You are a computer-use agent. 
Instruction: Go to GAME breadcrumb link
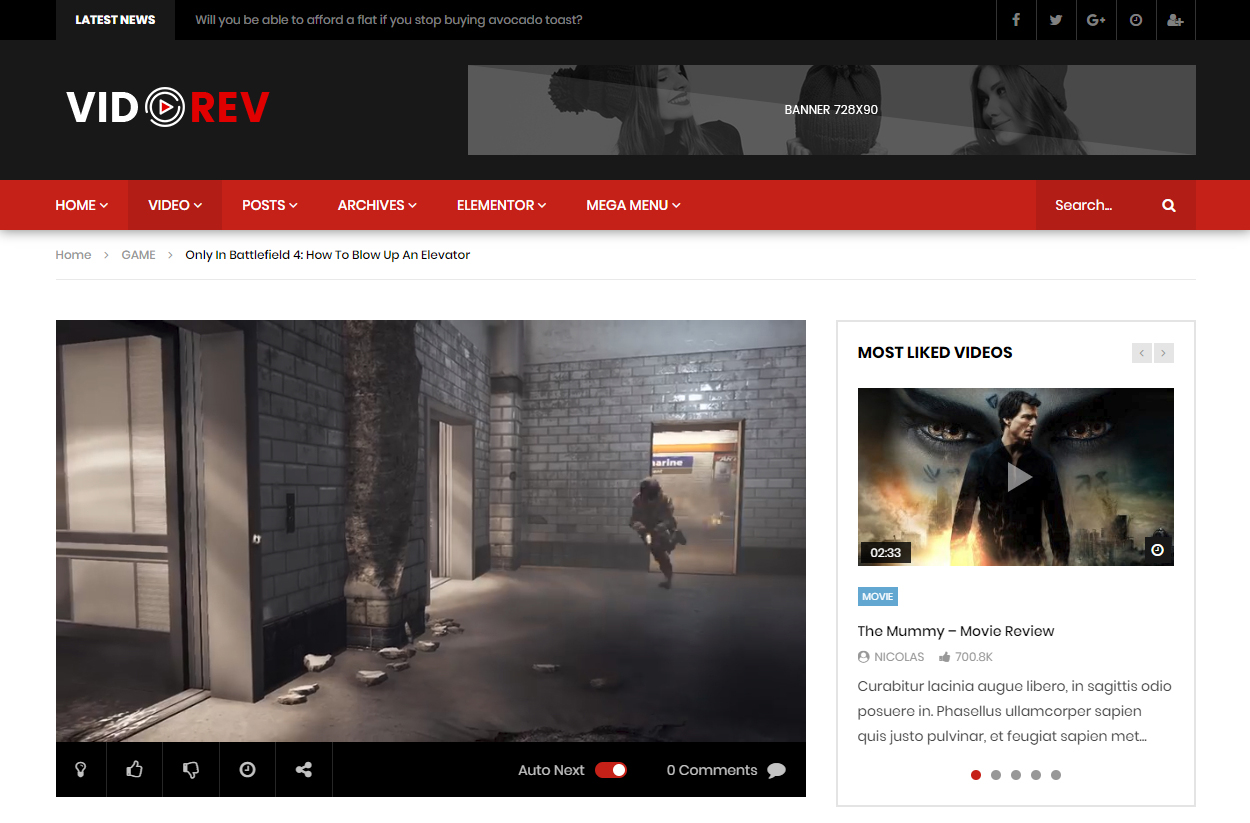(x=138, y=255)
